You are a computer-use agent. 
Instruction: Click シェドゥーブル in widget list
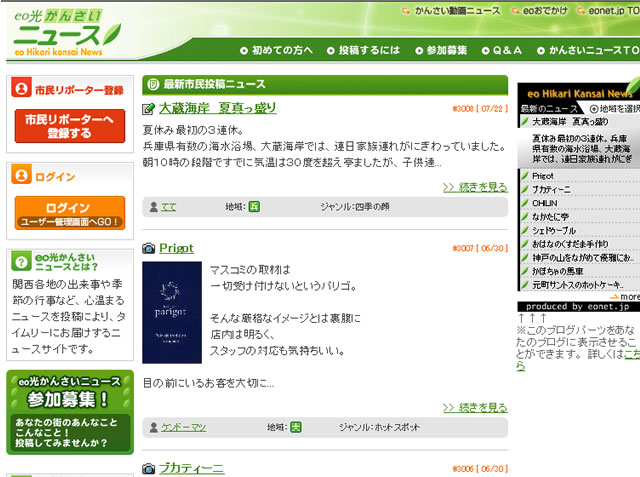(554, 231)
